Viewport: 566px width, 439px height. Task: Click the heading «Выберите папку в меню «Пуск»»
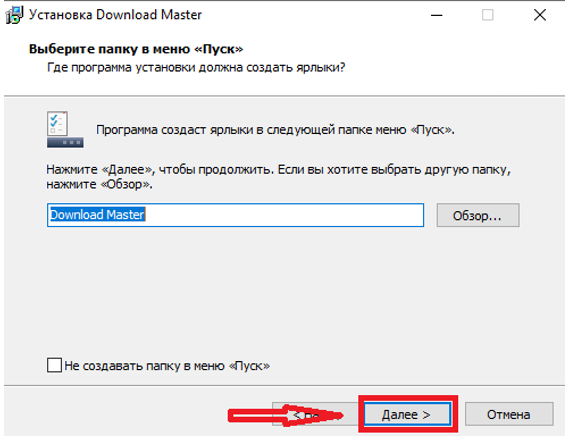(136, 49)
